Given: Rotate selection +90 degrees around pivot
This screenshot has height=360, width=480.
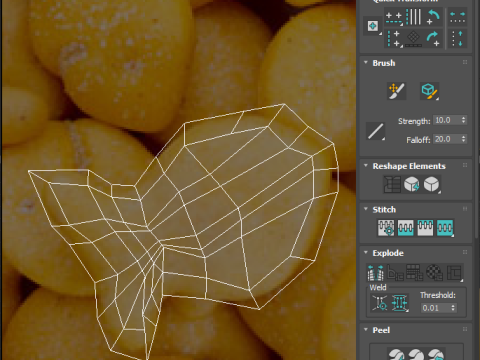Looking at the screenshot, I should 433,38.
